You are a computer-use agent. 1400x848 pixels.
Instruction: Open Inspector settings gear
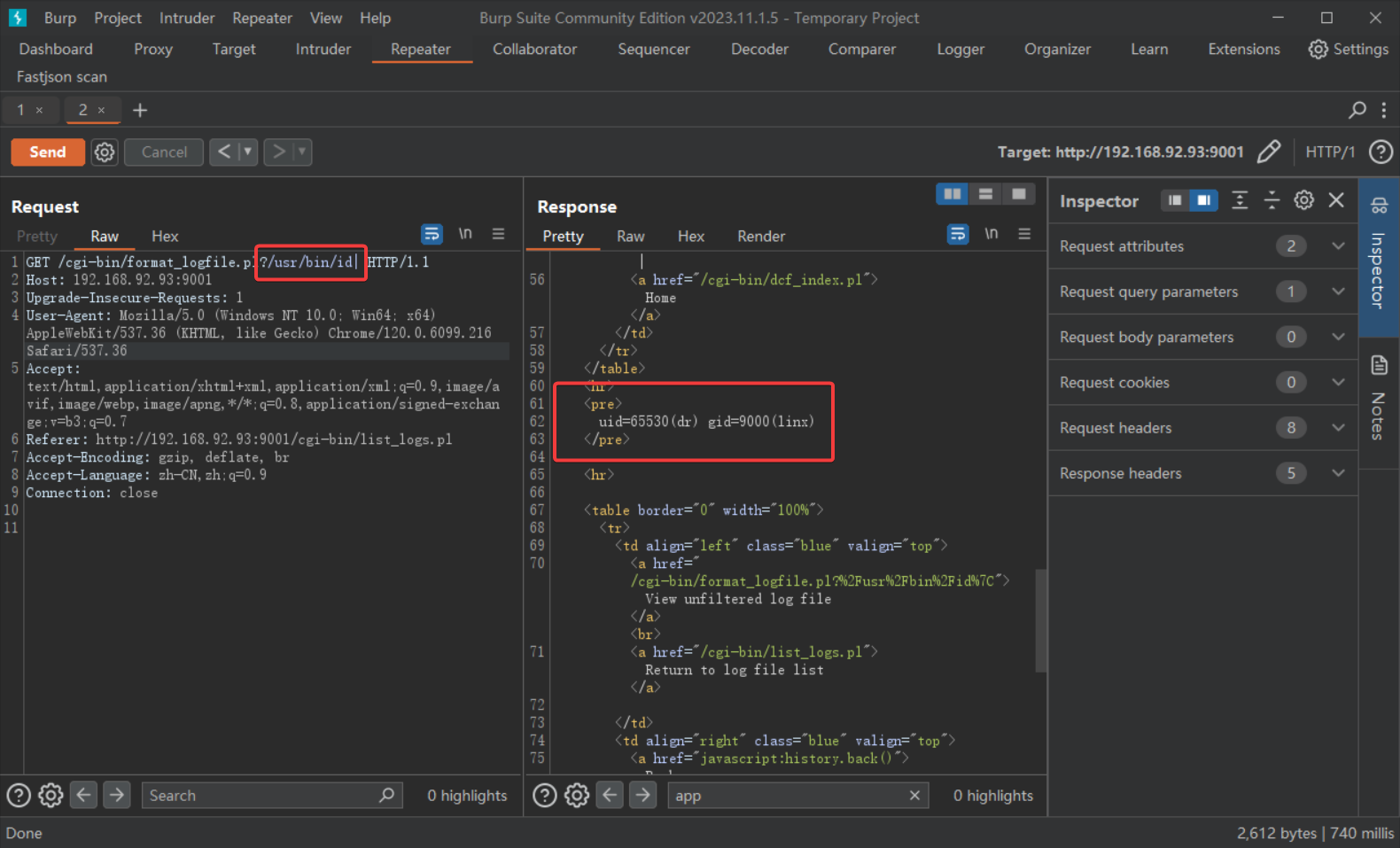point(1303,200)
